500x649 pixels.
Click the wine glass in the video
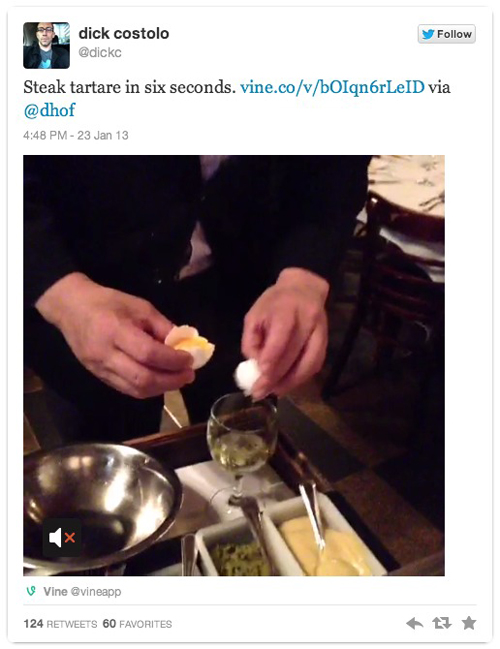pos(243,448)
